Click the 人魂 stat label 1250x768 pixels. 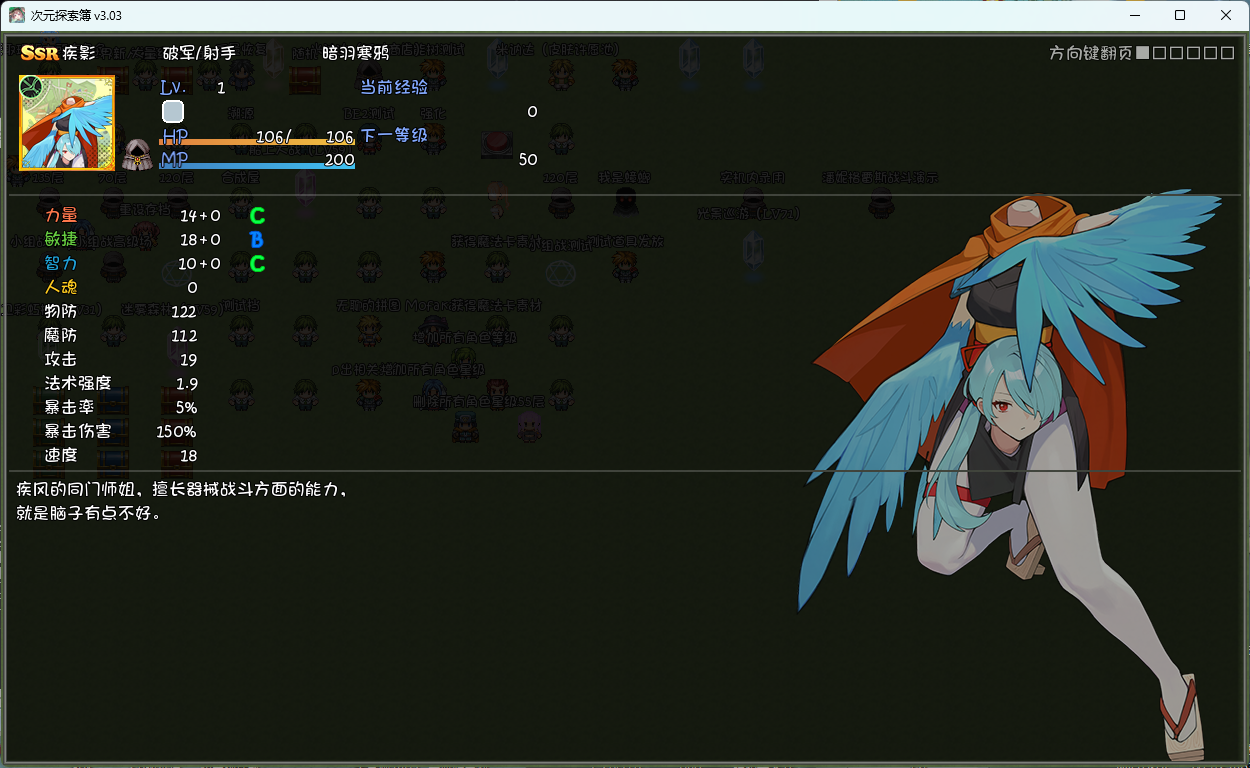click(61, 287)
